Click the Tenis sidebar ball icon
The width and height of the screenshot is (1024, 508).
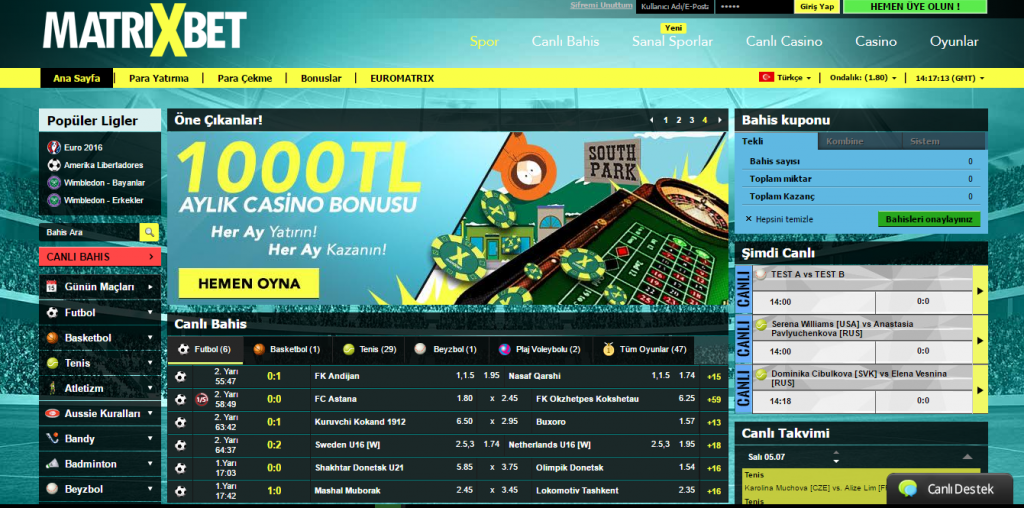[x=52, y=363]
